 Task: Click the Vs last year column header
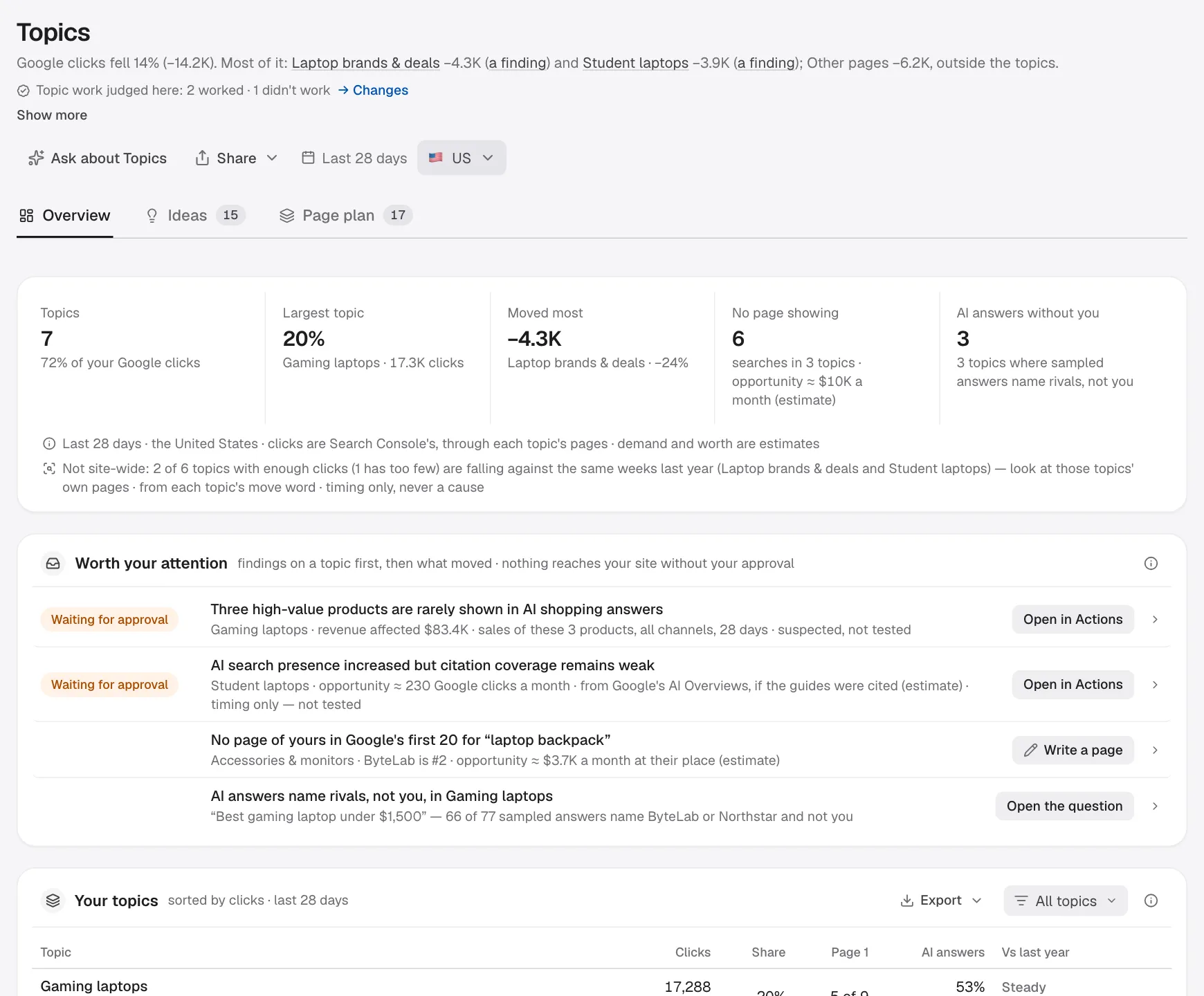[x=1035, y=952]
